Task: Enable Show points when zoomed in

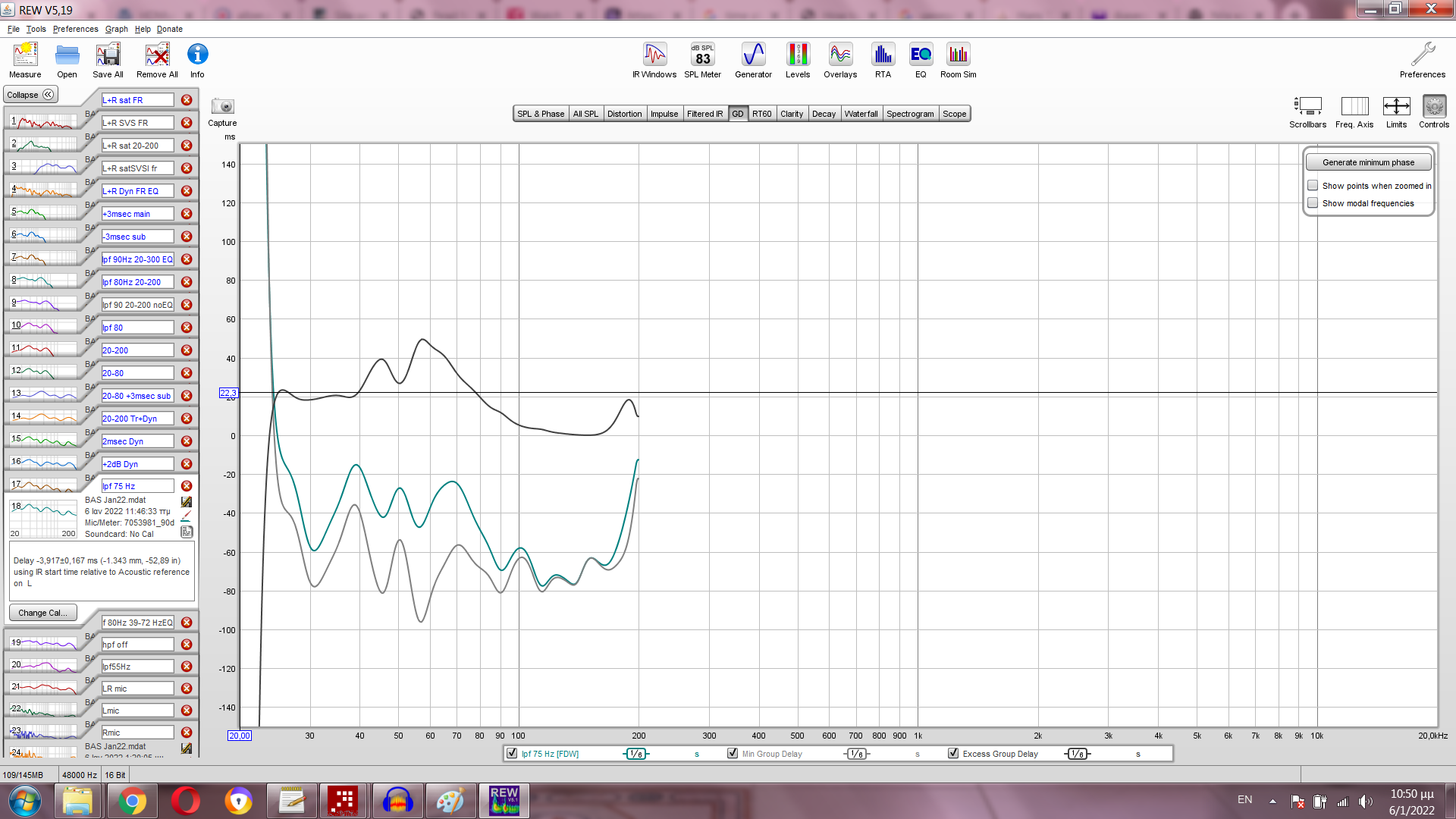Action: coord(1313,186)
